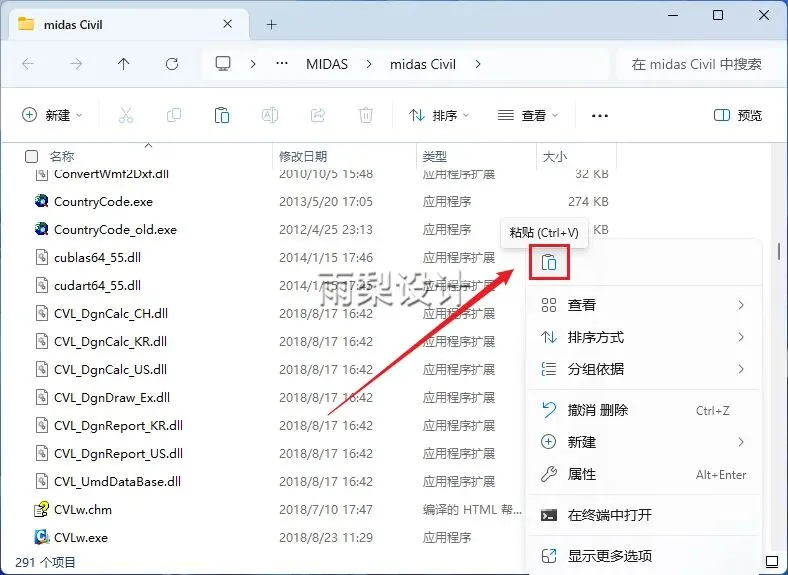Click date 2018/8/23 11:29 of CVLw.exe
Image resolution: width=788 pixels, height=575 pixels.
(326, 537)
